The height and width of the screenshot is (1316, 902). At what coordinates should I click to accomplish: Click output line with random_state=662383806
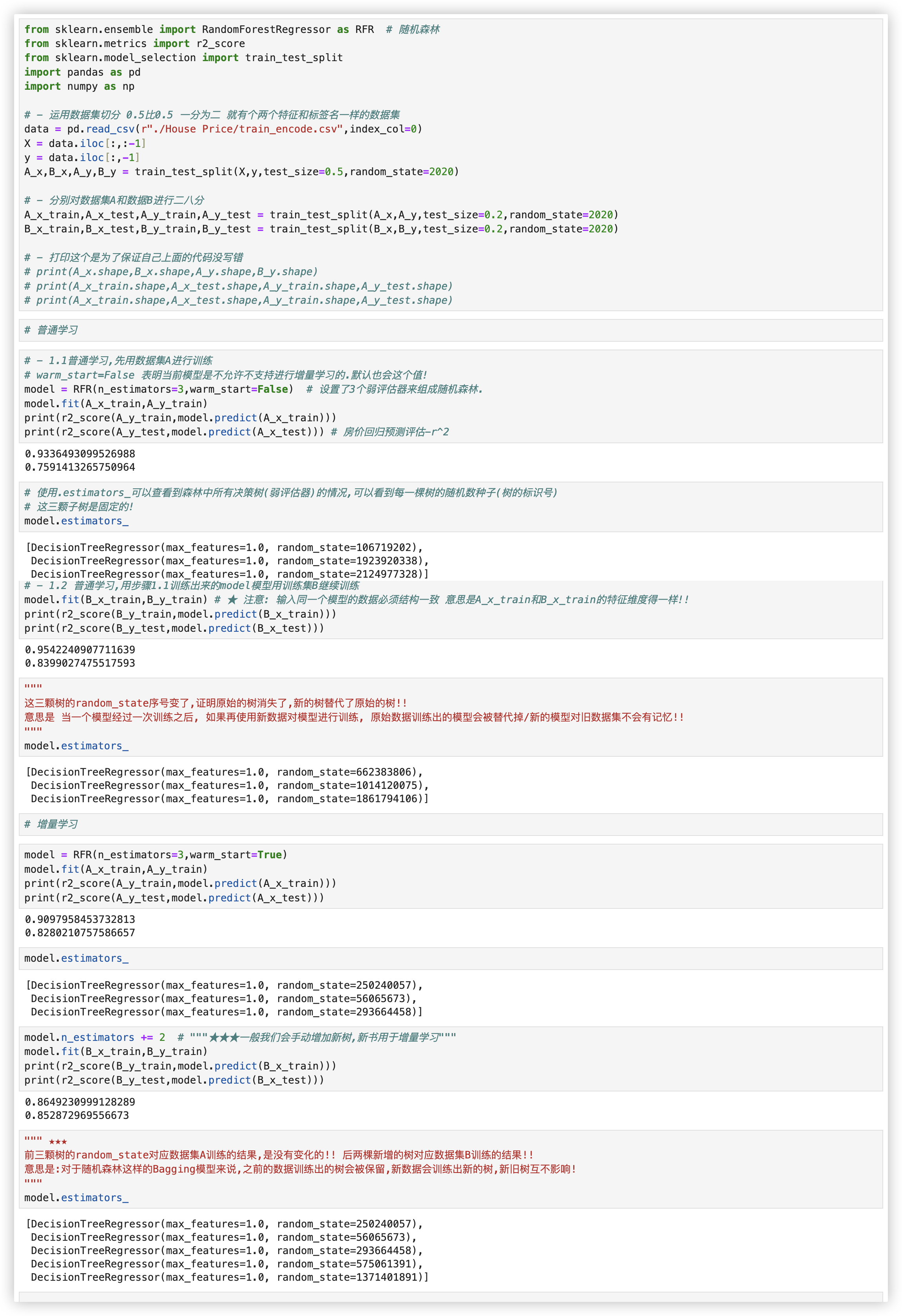pyautogui.click(x=224, y=772)
